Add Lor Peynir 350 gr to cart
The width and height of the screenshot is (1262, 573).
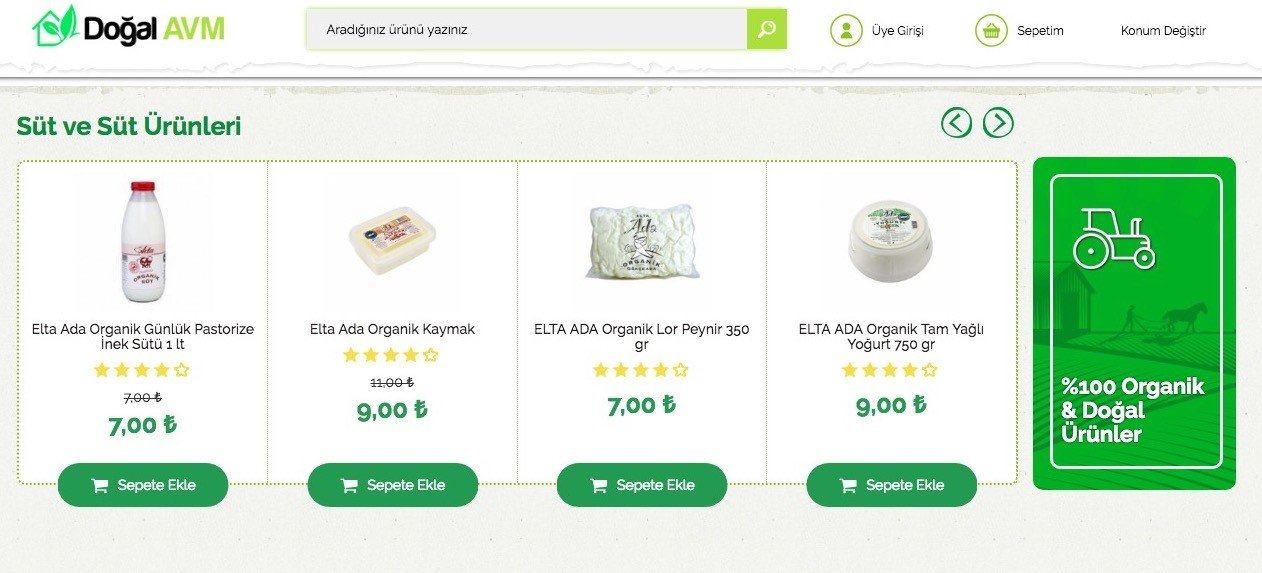641,485
